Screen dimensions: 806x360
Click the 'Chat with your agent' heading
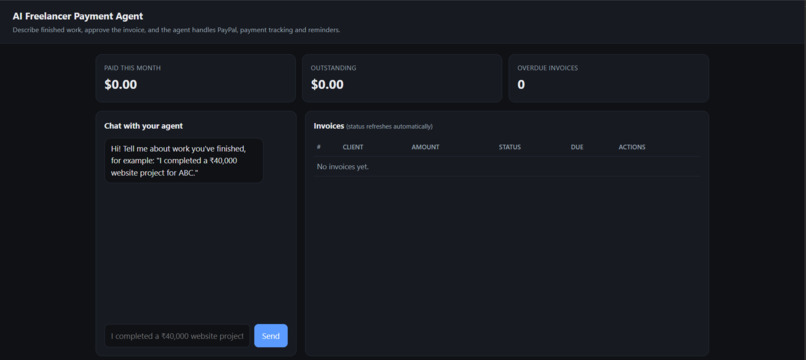click(143, 126)
